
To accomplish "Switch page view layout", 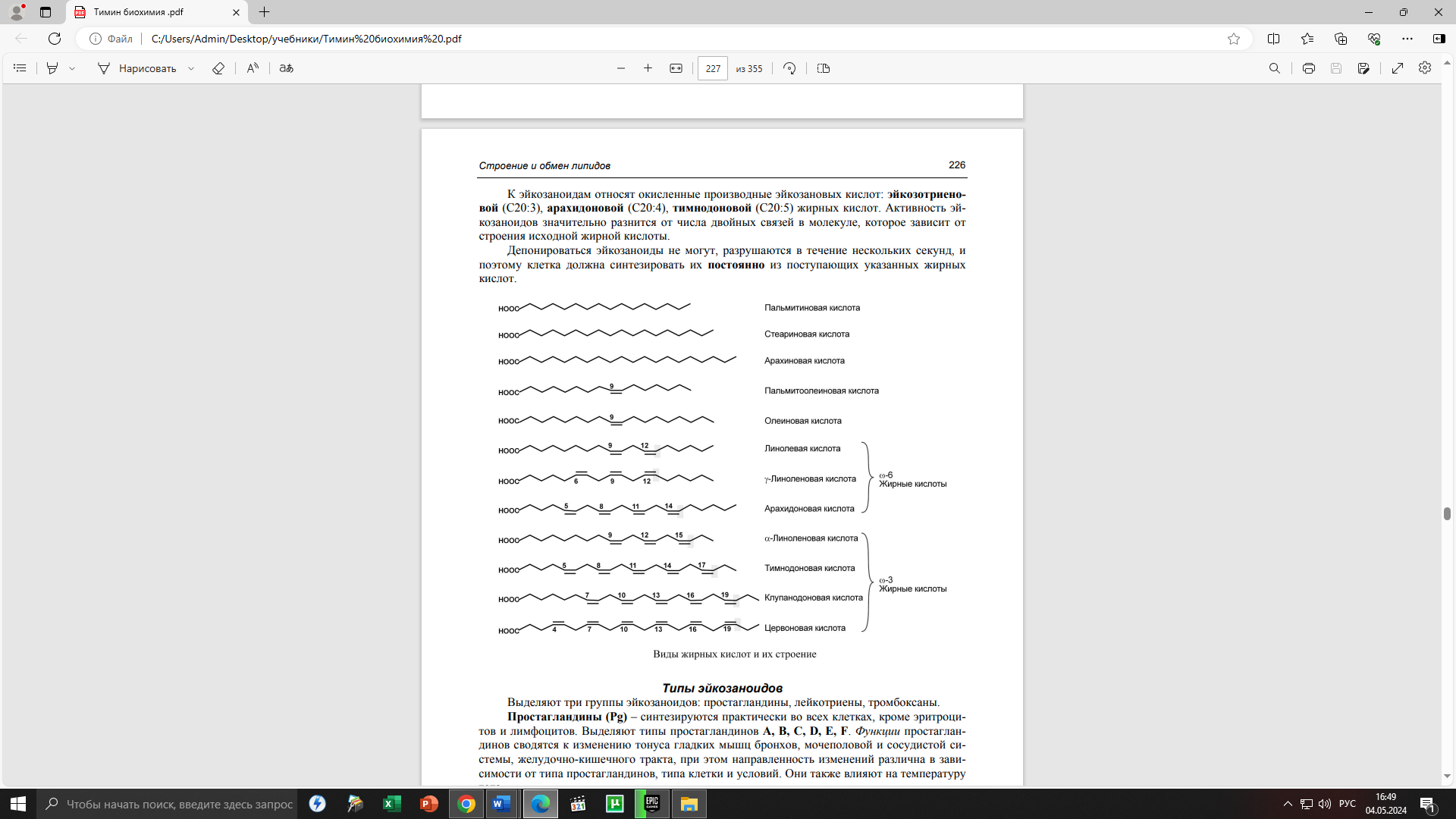I will click(824, 68).
